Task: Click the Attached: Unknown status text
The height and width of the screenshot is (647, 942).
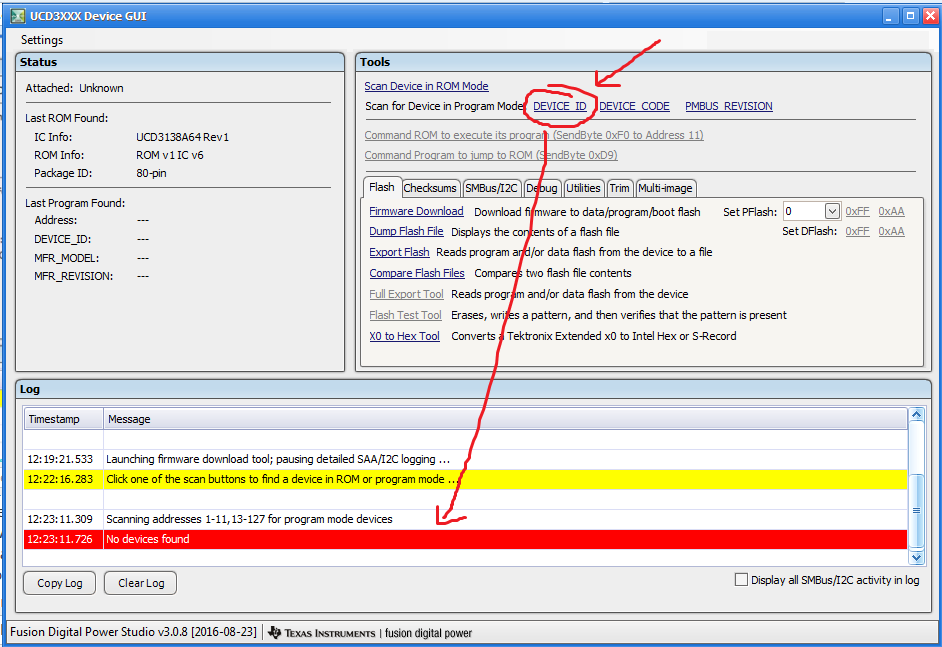Action: click(x=74, y=88)
